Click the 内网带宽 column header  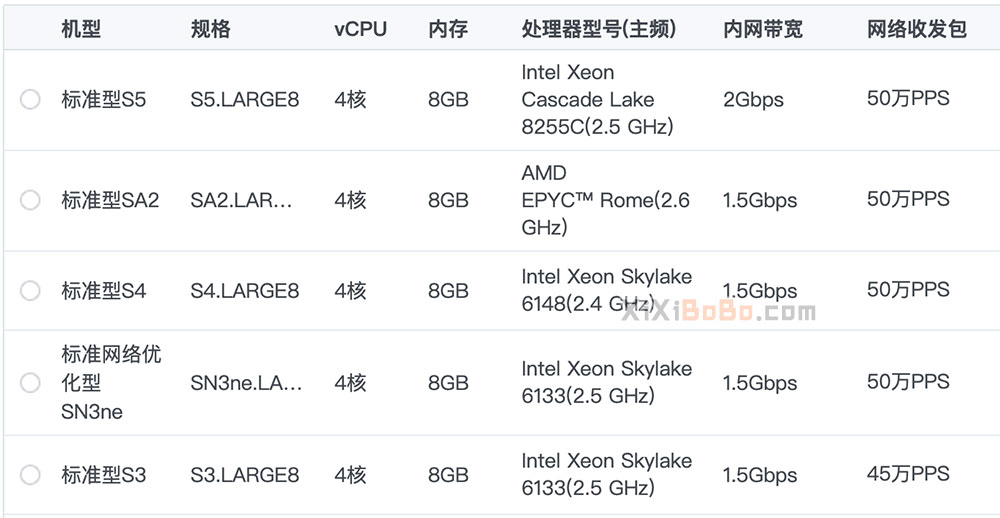pyautogui.click(x=762, y=29)
